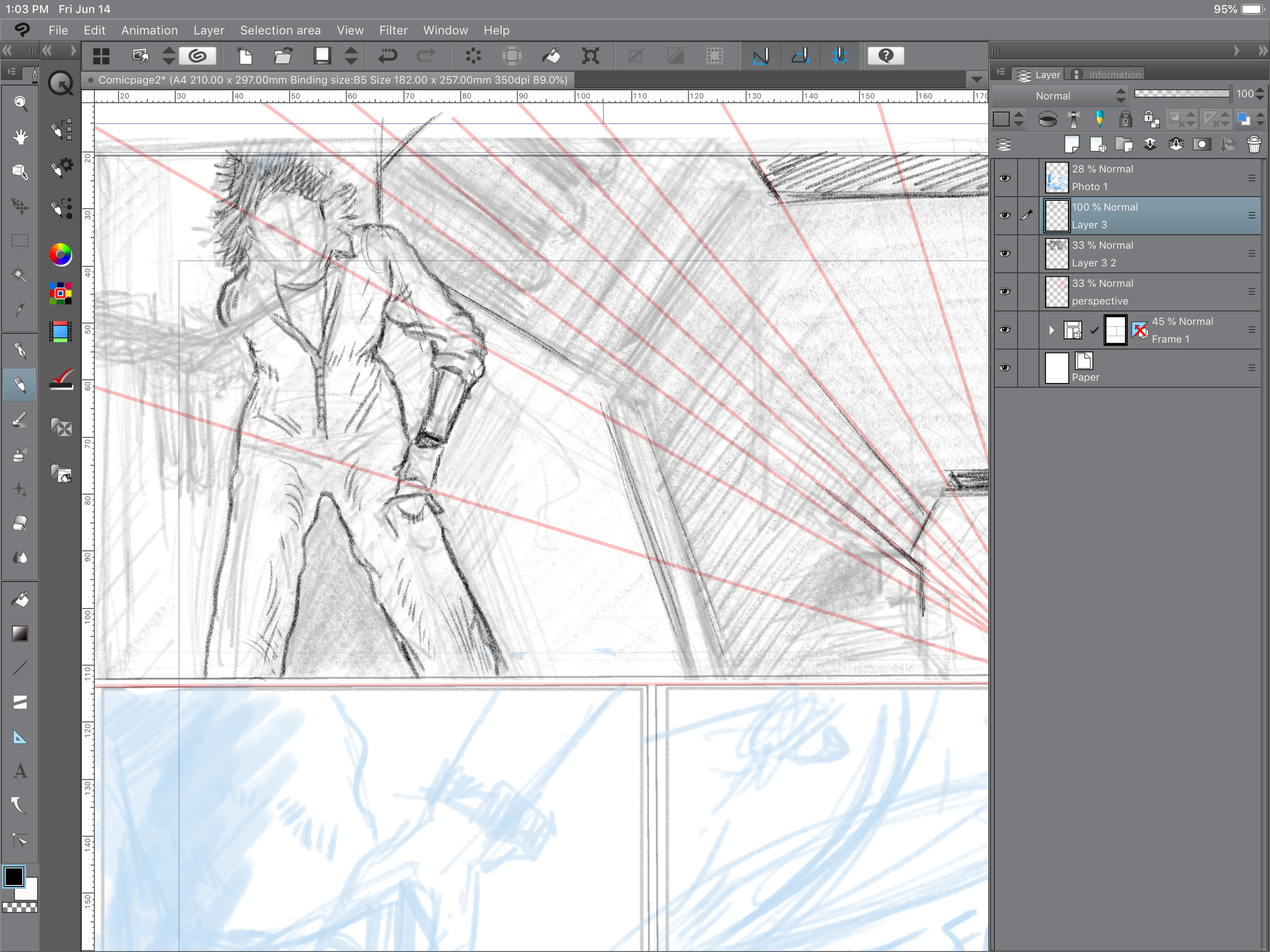Select the Auto select magic wand tool
Viewport: 1270px width, 952px height.
pos(20,274)
